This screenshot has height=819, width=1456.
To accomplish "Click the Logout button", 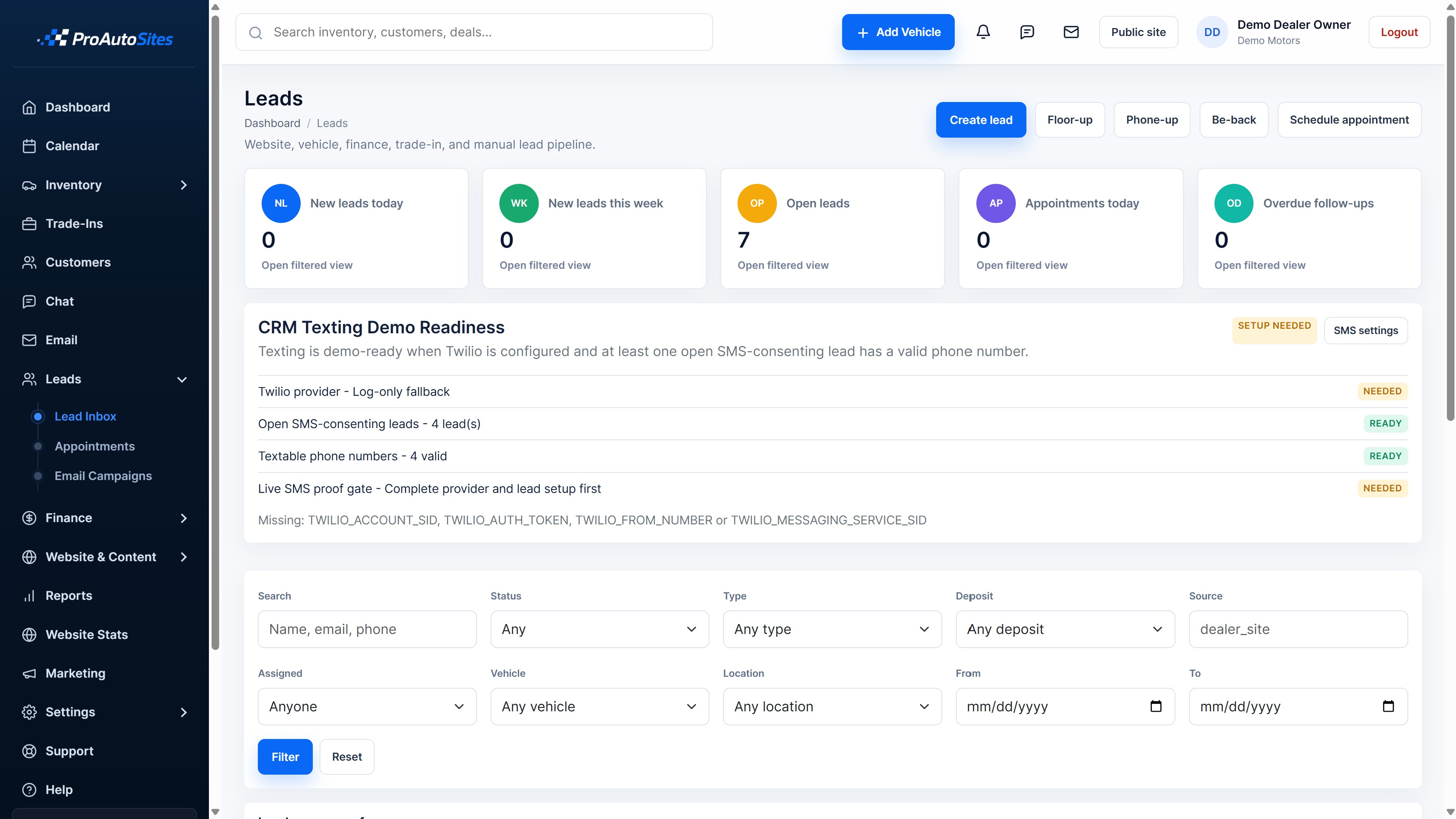I will click(1399, 32).
